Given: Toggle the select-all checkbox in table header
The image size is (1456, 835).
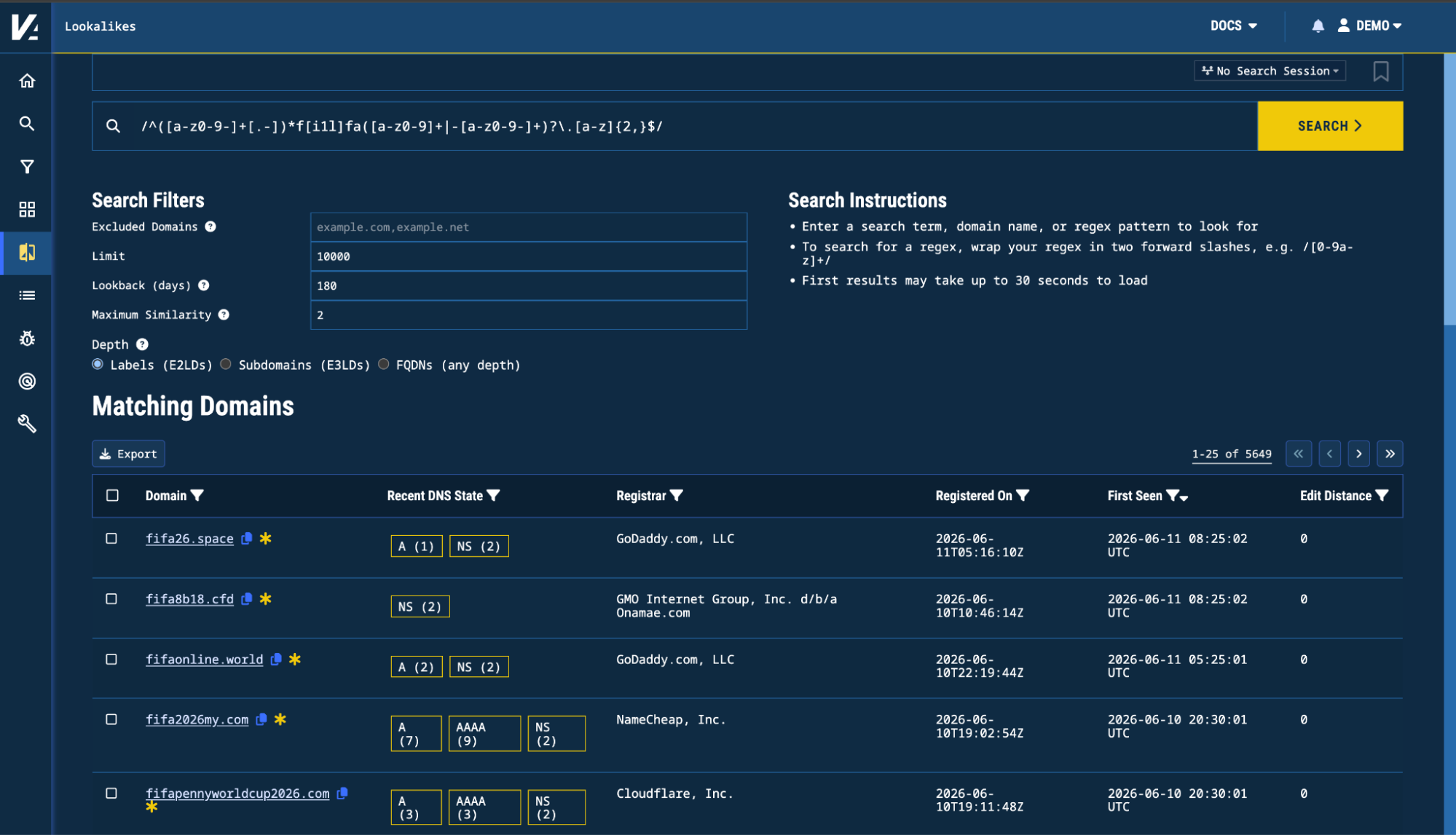Looking at the screenshot, I should (x=112, y=496).
